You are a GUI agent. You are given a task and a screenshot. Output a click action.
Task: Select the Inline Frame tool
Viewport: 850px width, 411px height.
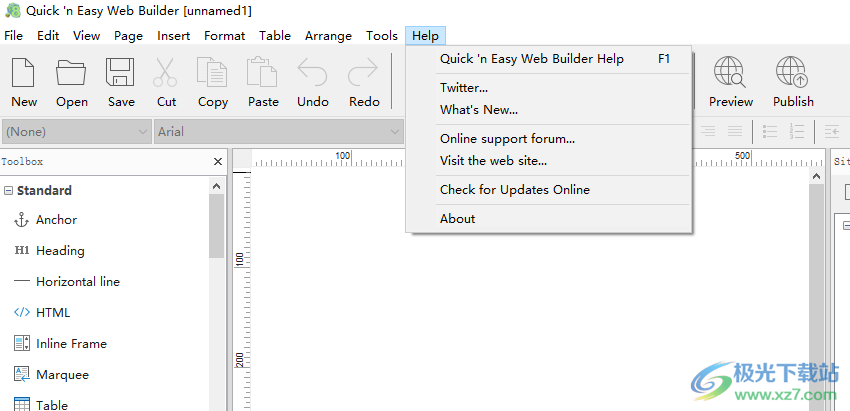click(60, 343)
